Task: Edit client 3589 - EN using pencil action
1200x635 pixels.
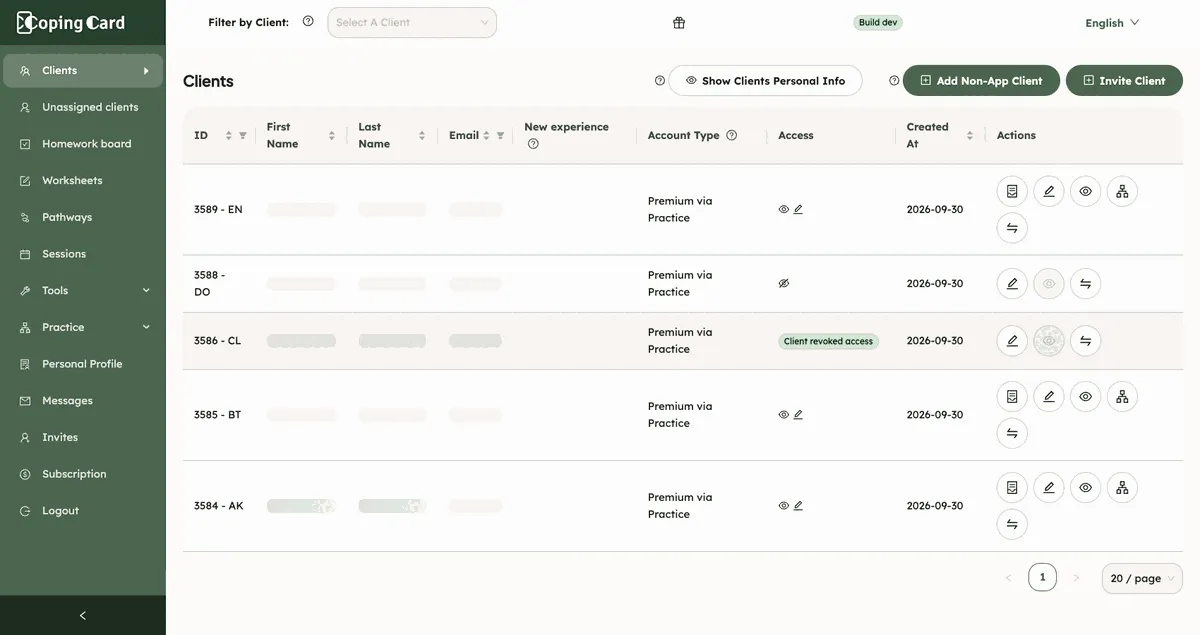Action: [1049, 191]
